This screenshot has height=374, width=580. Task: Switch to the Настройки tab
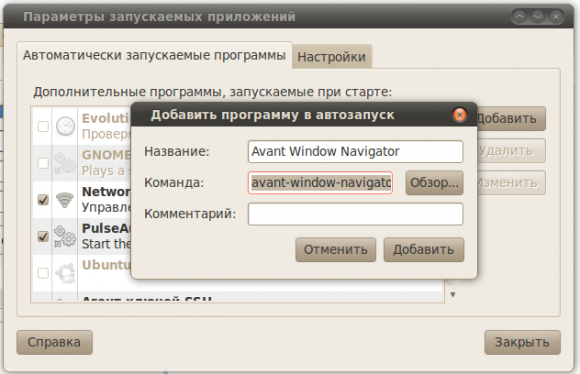331,57
